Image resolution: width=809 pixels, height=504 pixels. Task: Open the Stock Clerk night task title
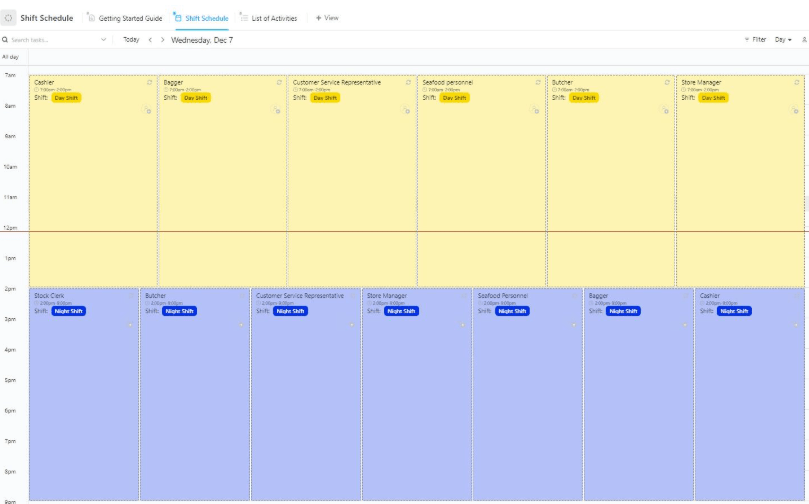coord(49,296)
